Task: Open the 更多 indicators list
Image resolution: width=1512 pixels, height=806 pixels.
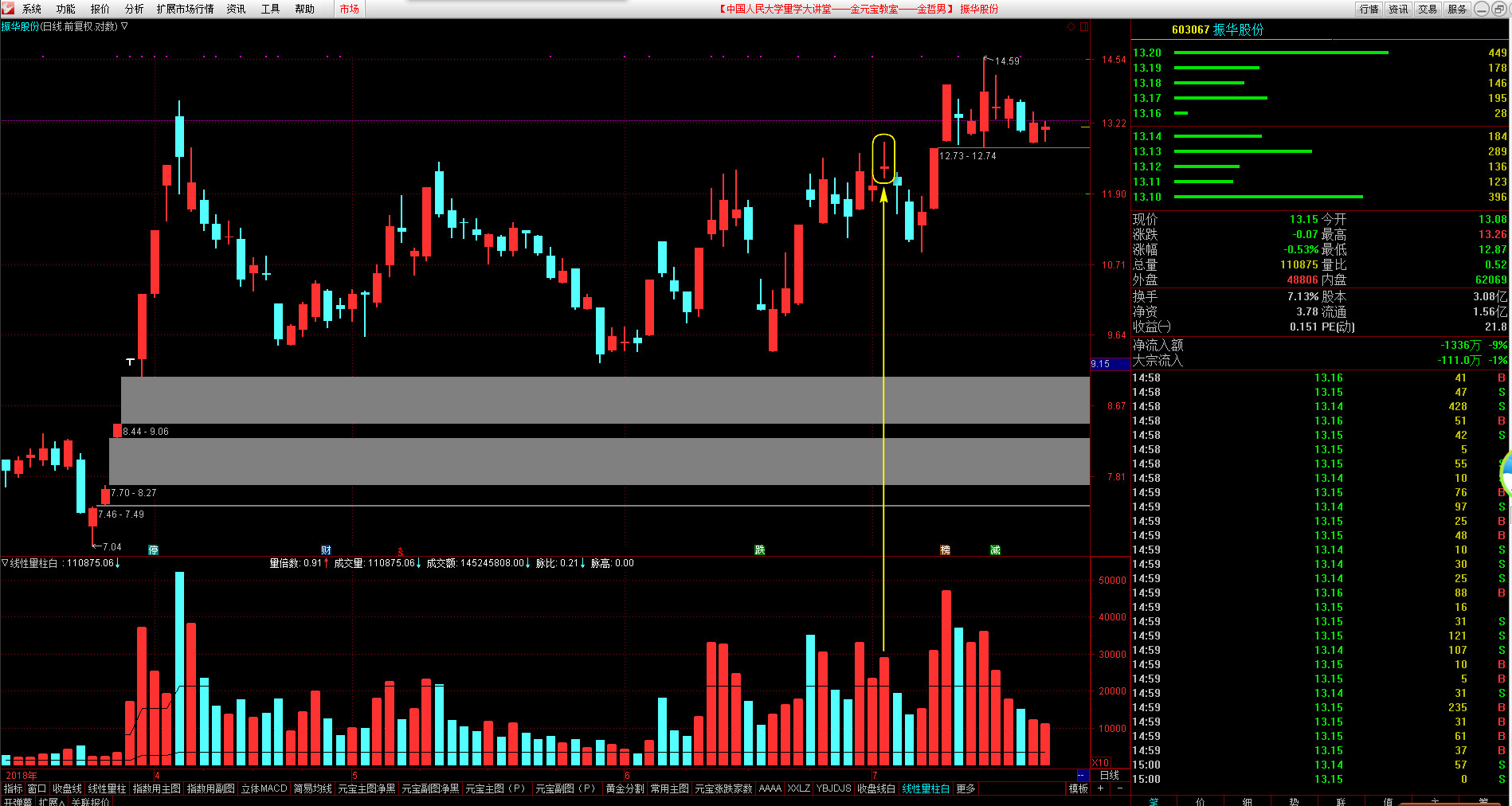Action: [x=966, y=788]
